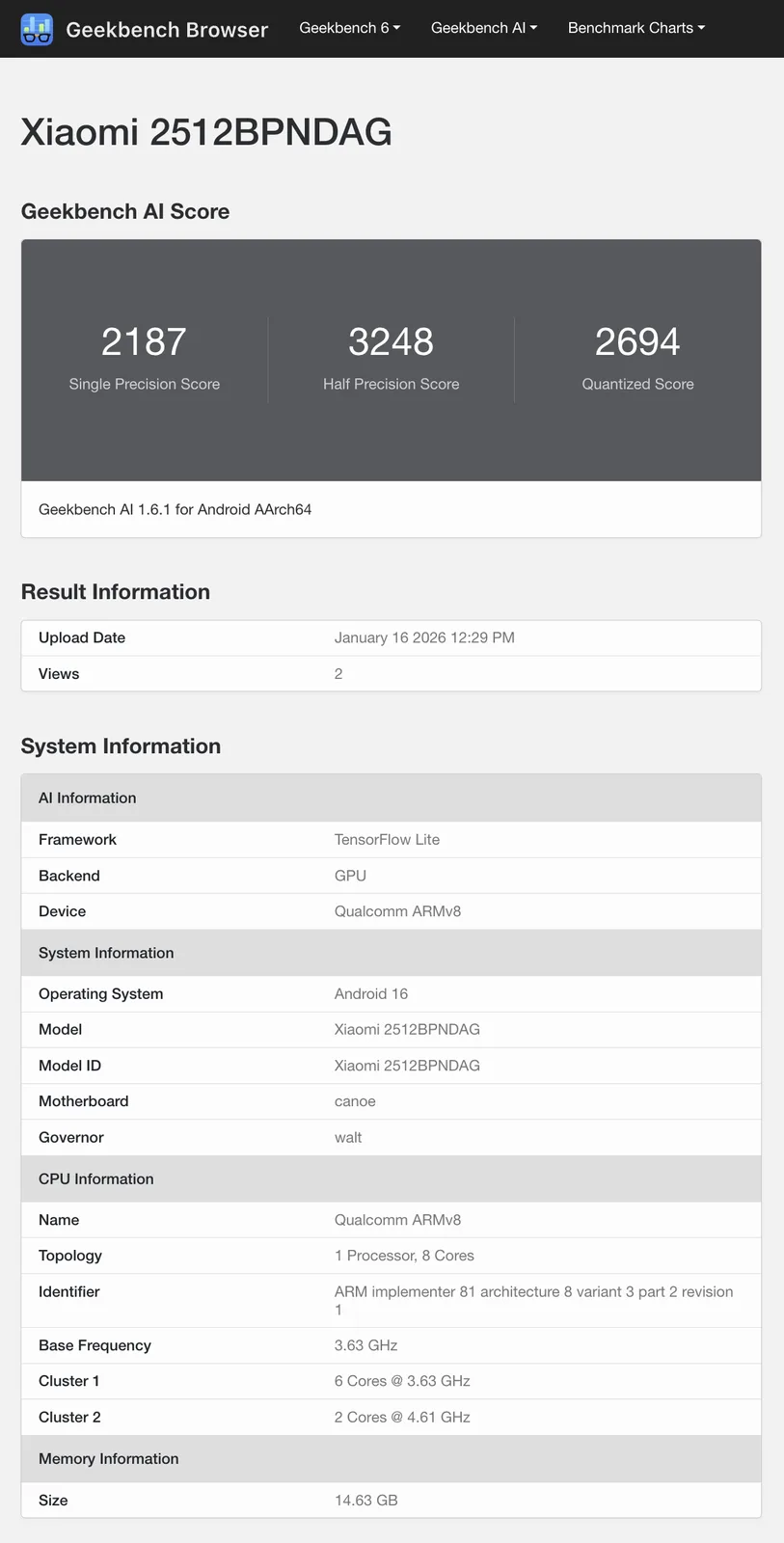Expand the Geekbench 6 dropdown menu
Screen dimensions: 784x1543
[x=349, y=28]
